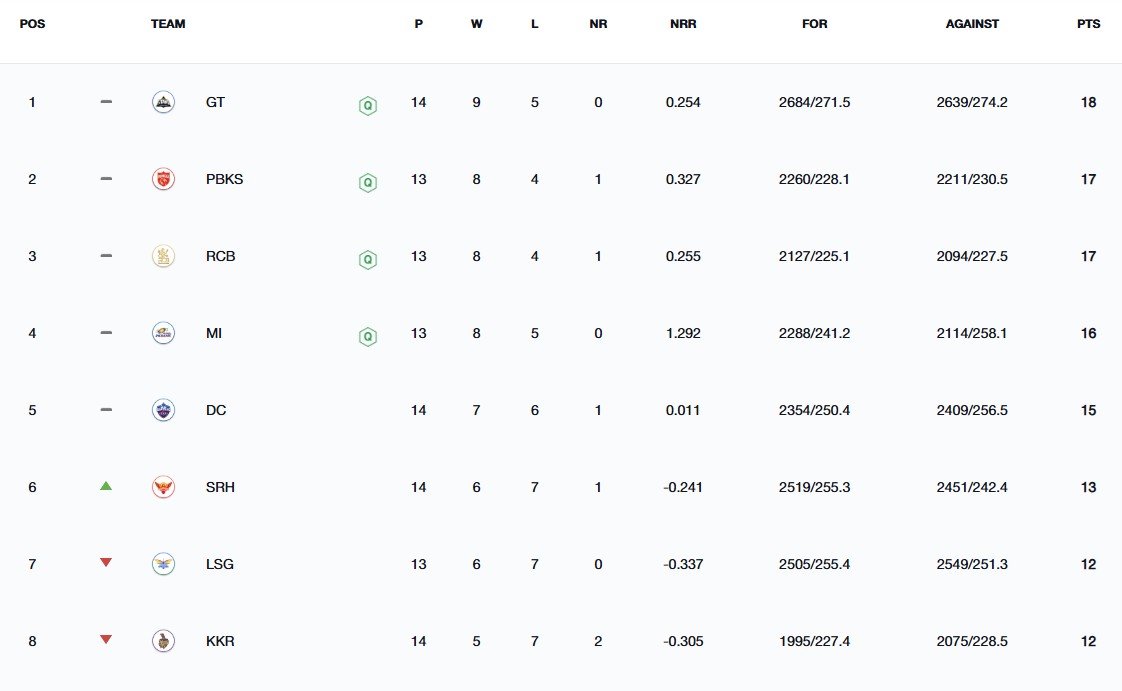Image resolution: width=1122 pixels, height=691 pixels.
Task: Click the LSG team logo
Action: [x=163, y=564]
